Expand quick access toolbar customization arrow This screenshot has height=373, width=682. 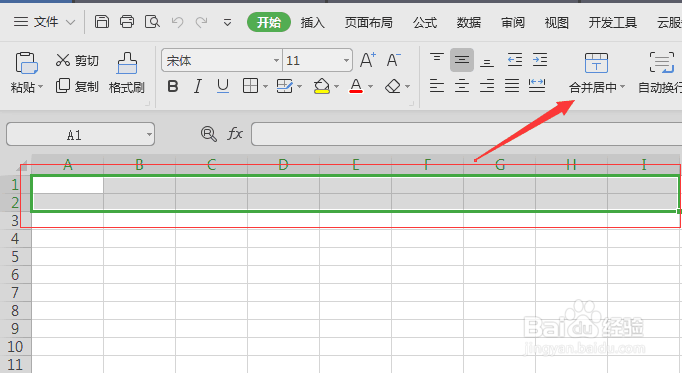coord(227,22)
